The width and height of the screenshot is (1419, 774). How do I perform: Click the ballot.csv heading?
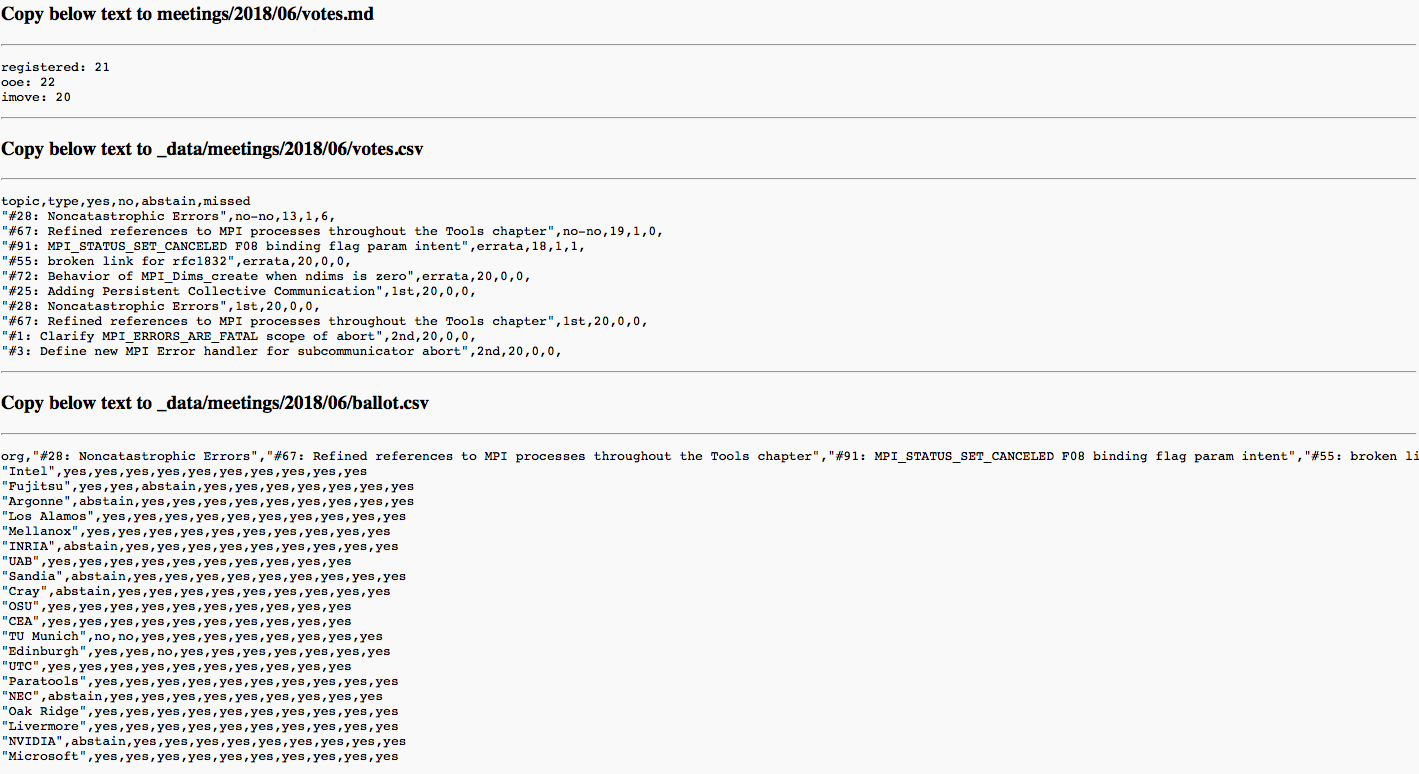(215, 403)
